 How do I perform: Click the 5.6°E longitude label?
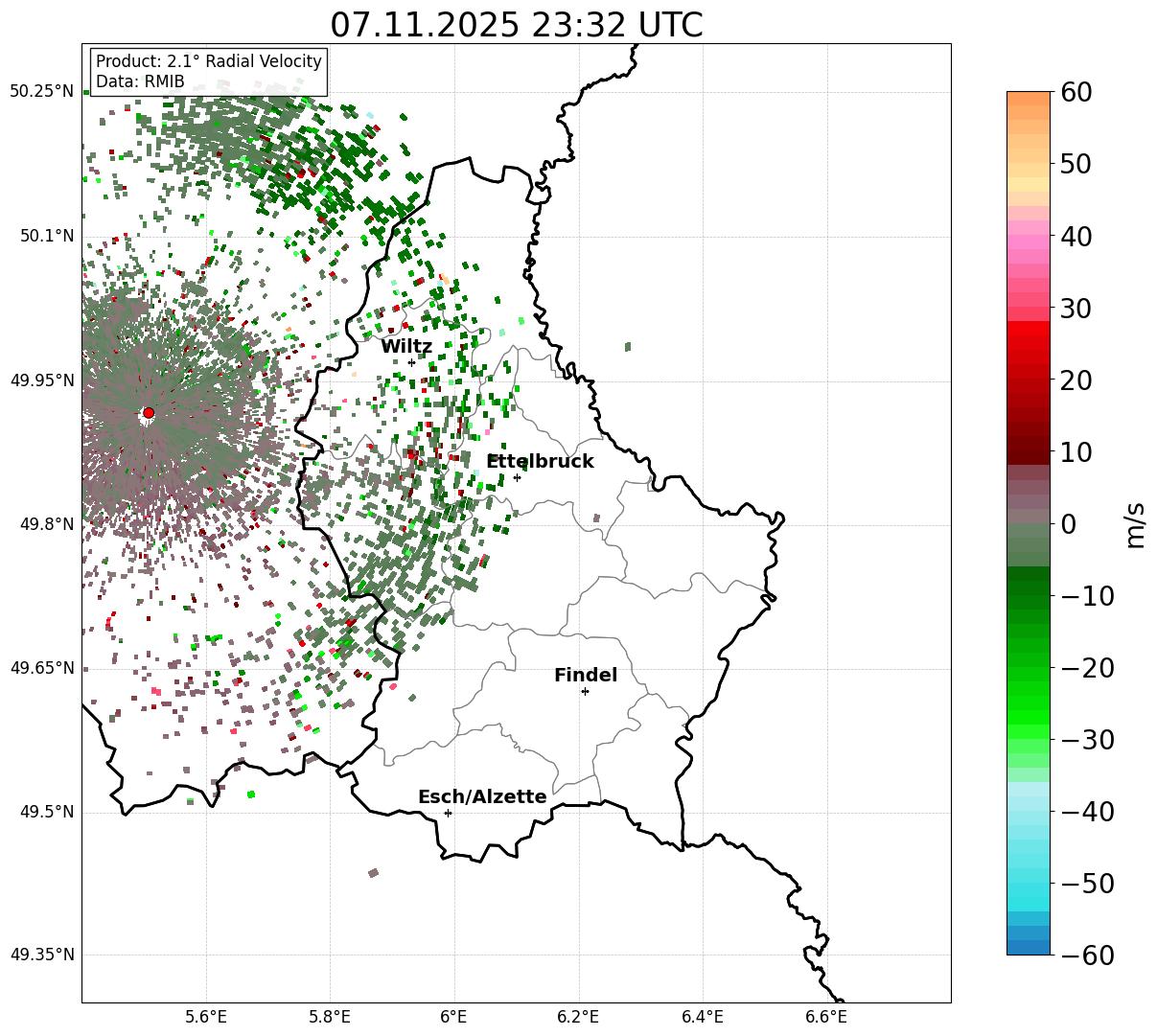pos(205,1017)
